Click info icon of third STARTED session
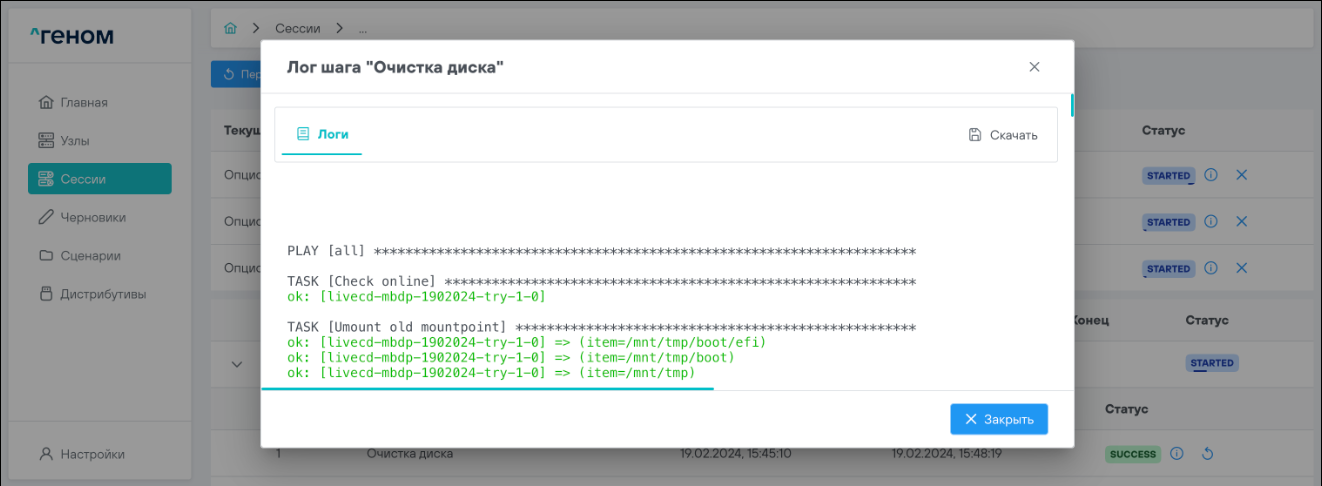This screenshot has height=486, width=1322. pos(1210,268)
